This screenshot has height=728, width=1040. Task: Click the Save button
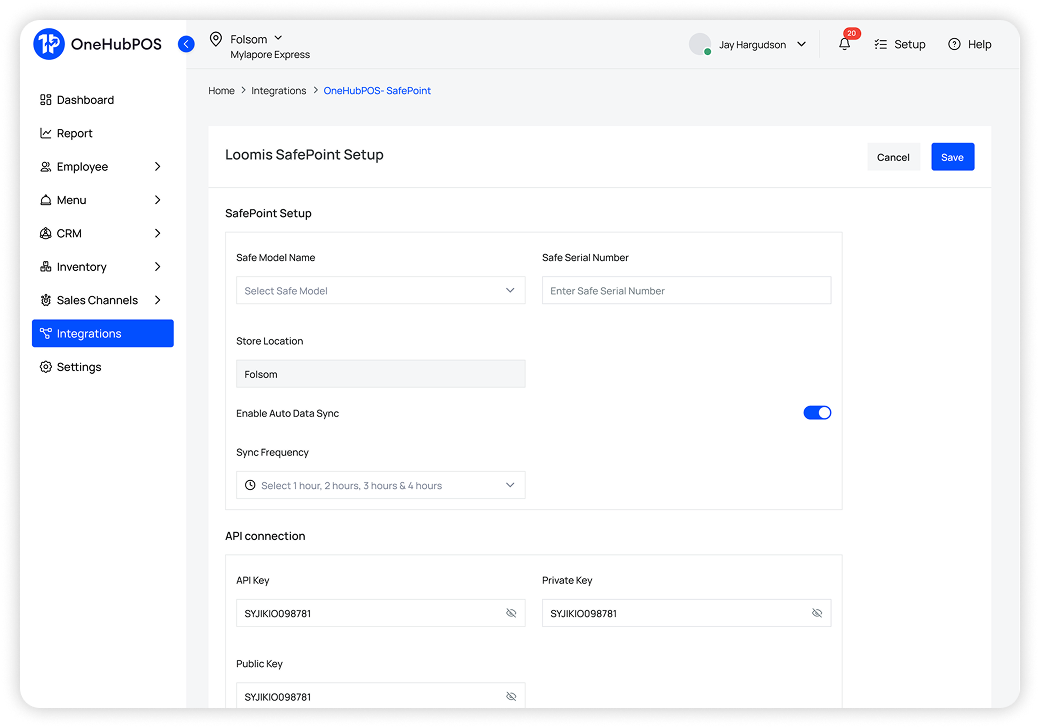pyautogui.click(x=952, y=157)
